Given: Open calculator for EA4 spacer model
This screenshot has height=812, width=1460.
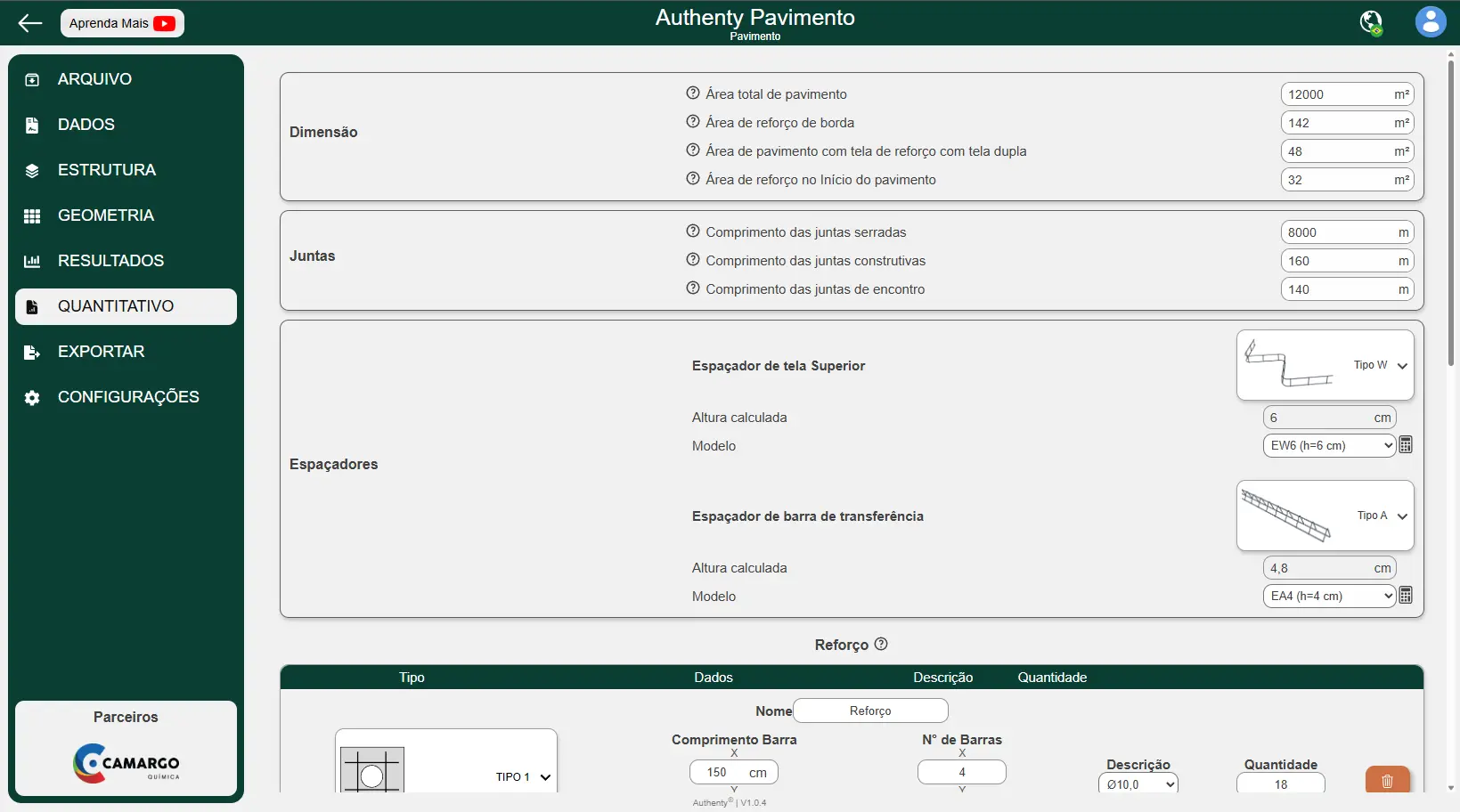Looking at the screenshot, I should point(1406,596).
